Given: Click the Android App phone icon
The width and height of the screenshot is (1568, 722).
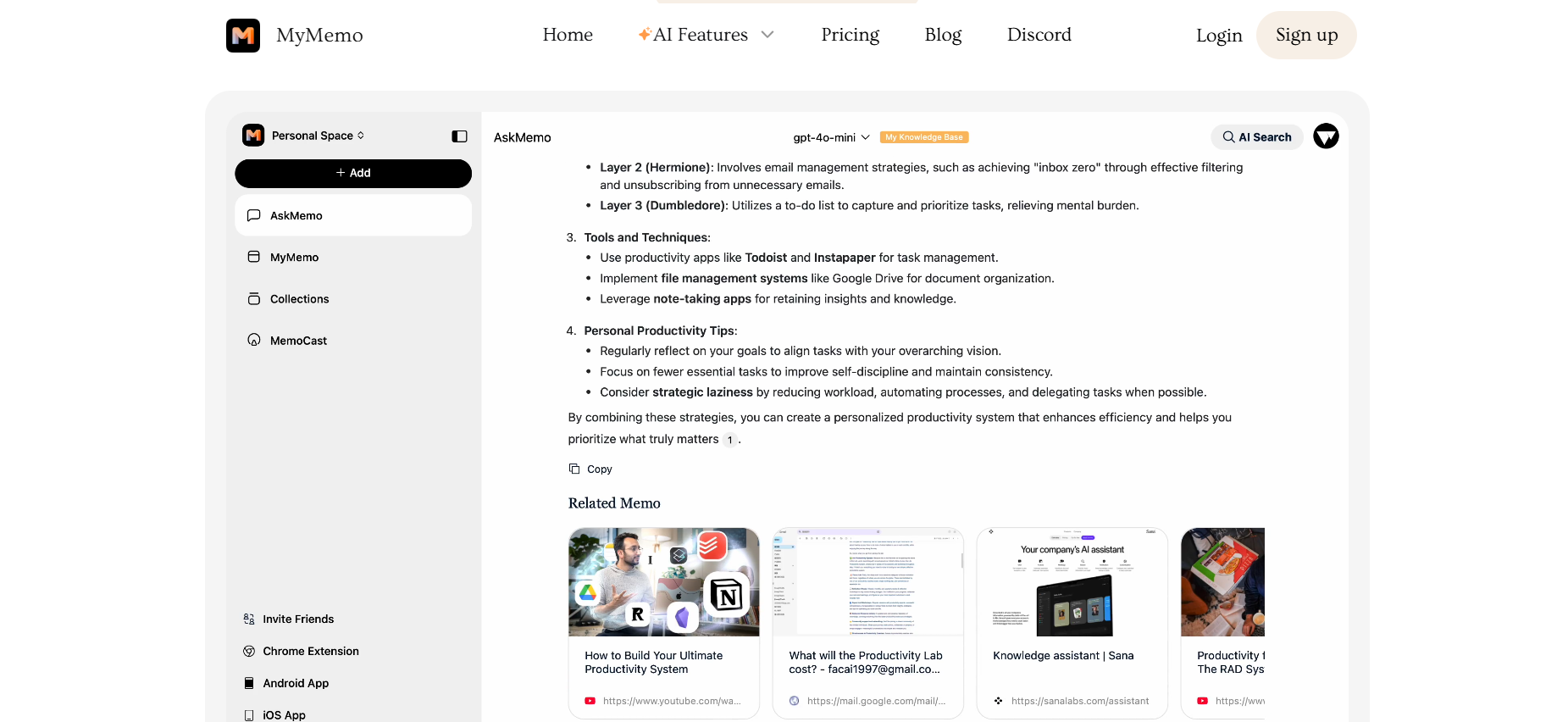Looking at the screenshot, I should [x=249, y=683].
